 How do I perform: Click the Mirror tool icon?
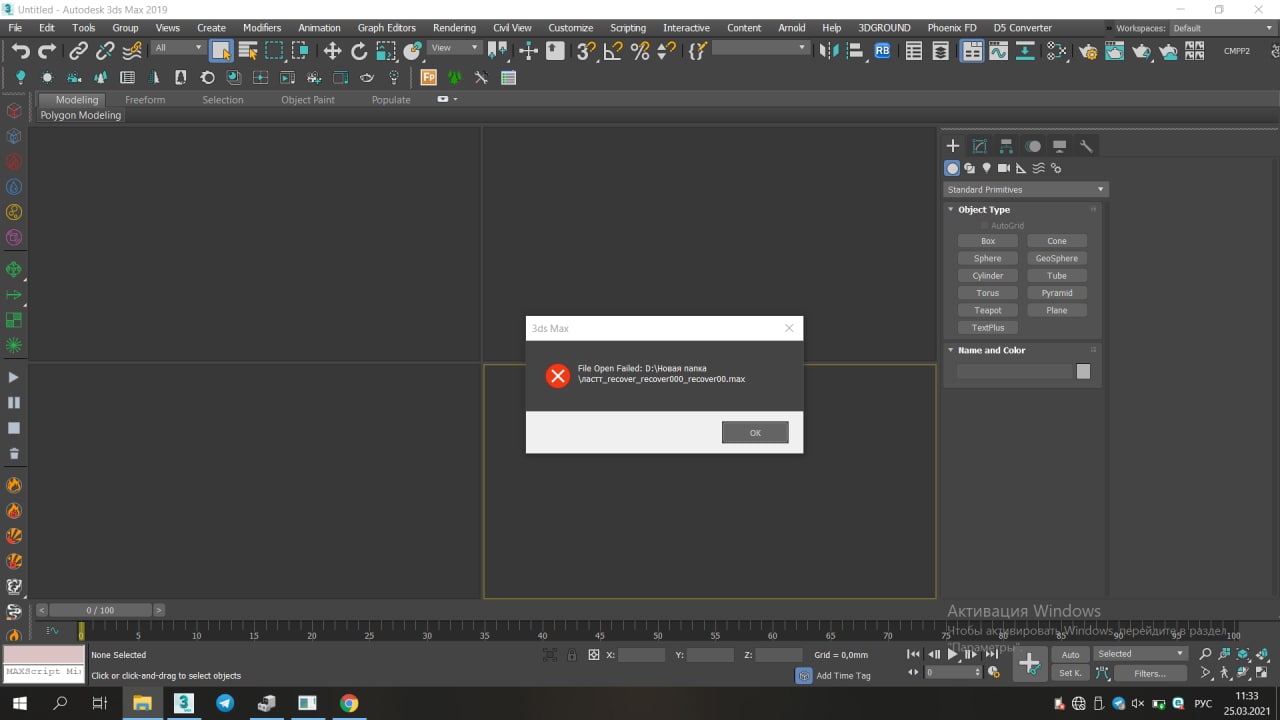828,50
